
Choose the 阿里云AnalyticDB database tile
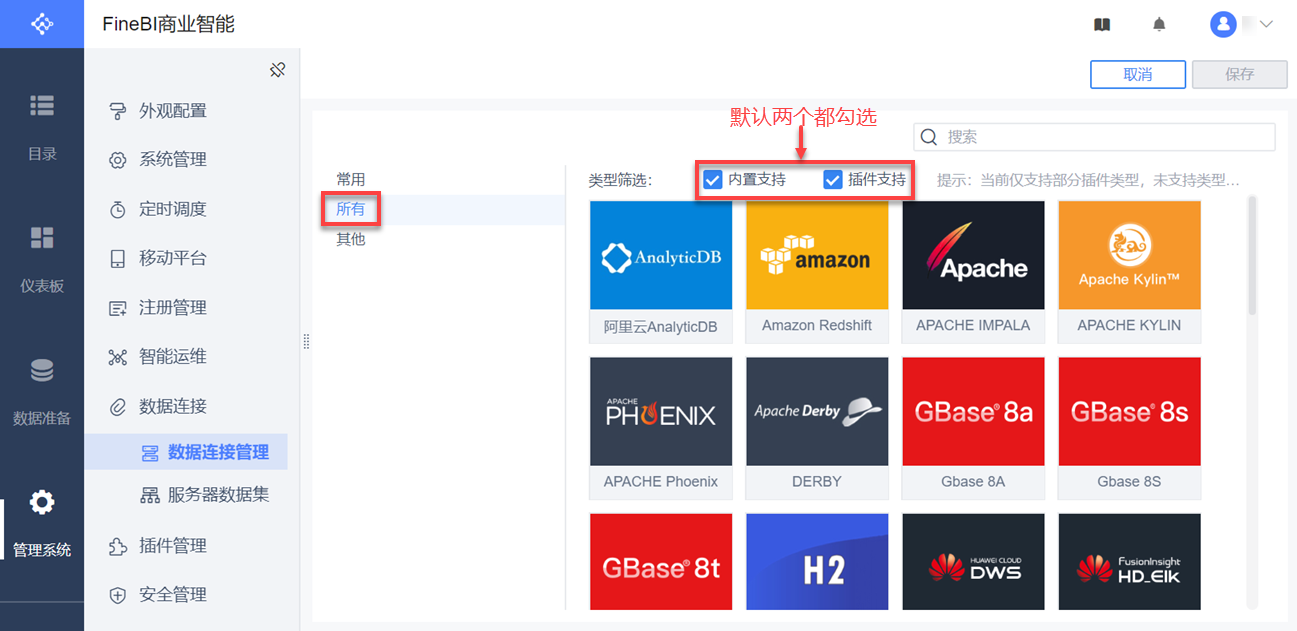pyautogui.click(x=661, y=272)
